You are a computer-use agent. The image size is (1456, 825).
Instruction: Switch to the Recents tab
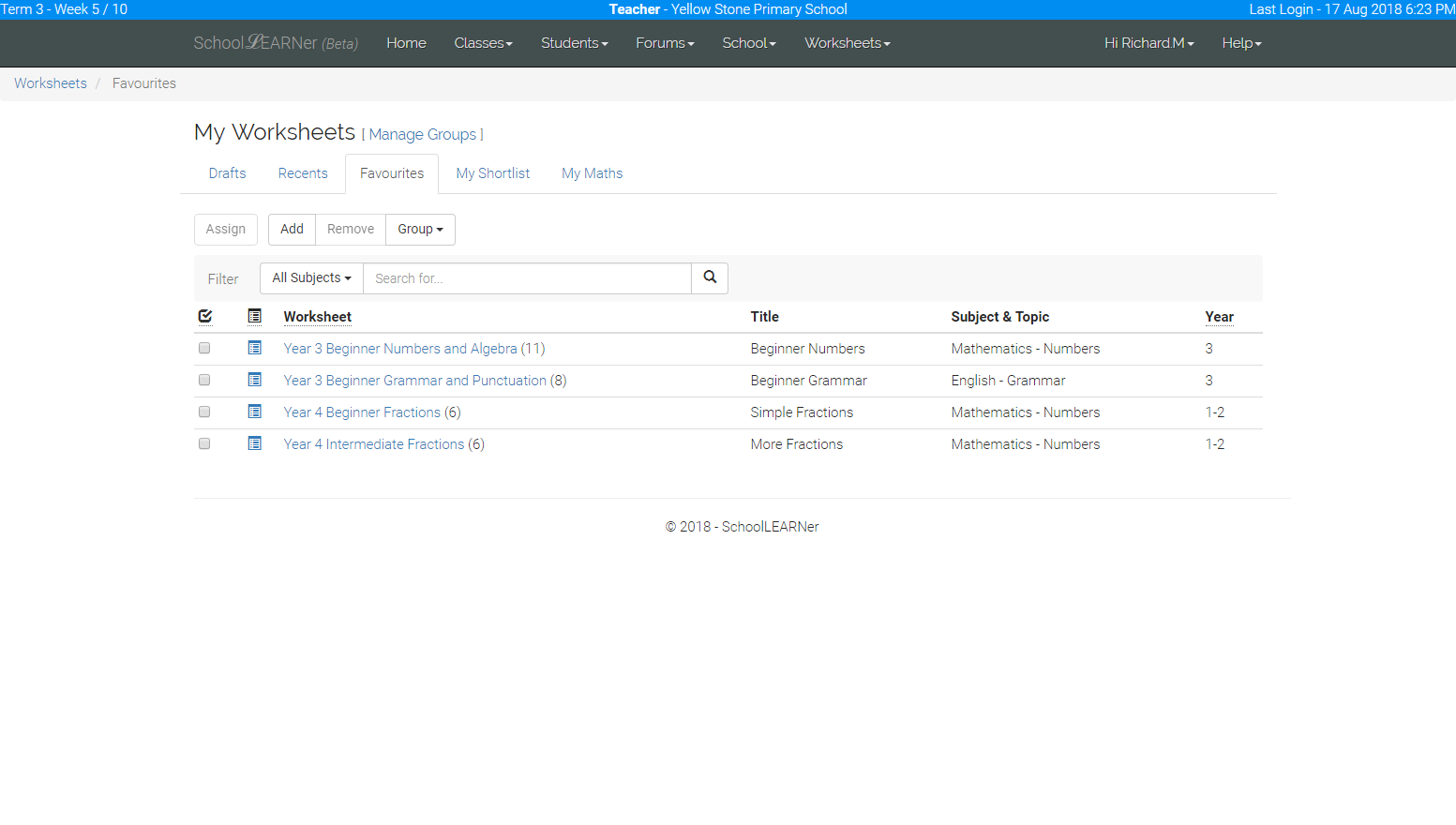pyautogui.click(x=303, y=173)
